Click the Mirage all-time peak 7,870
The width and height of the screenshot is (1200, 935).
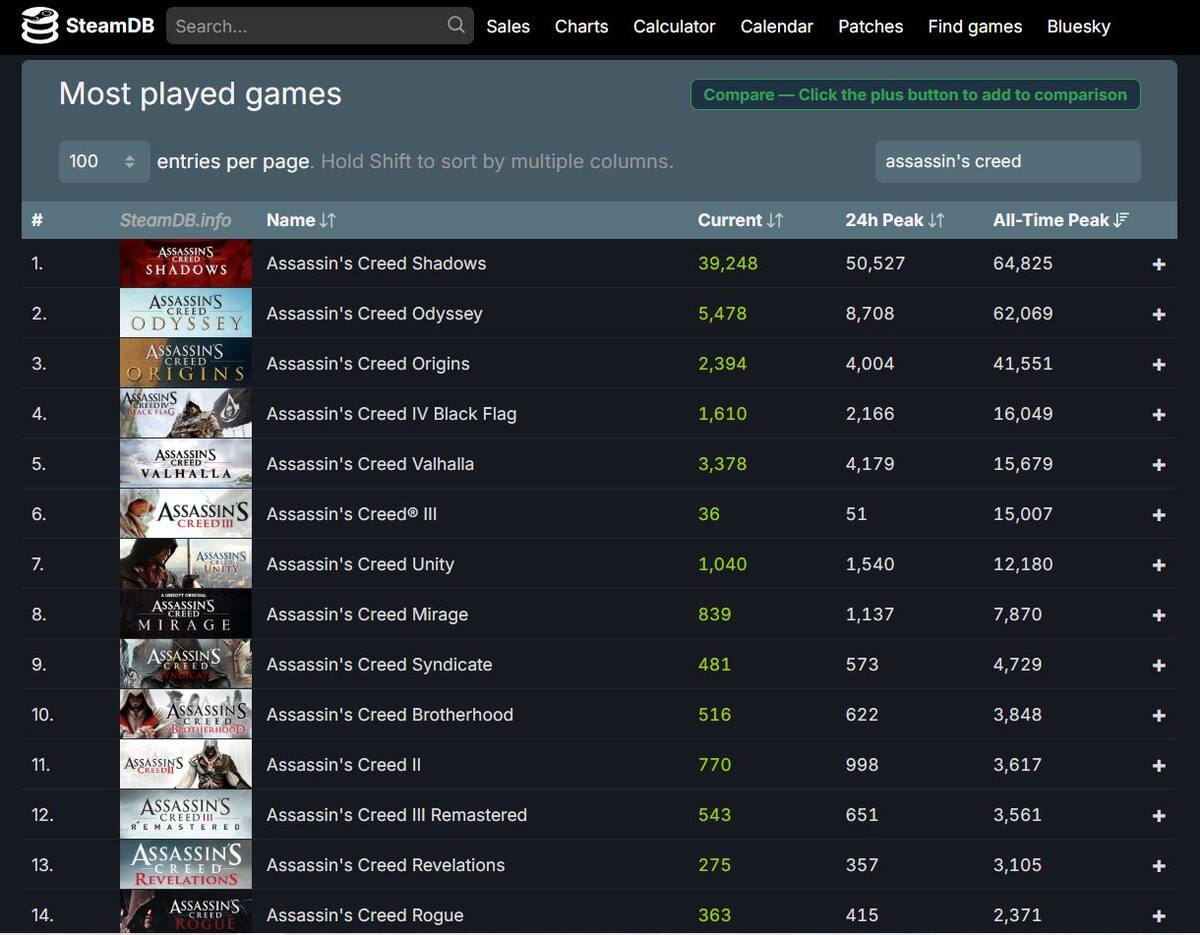[1018, 615]
